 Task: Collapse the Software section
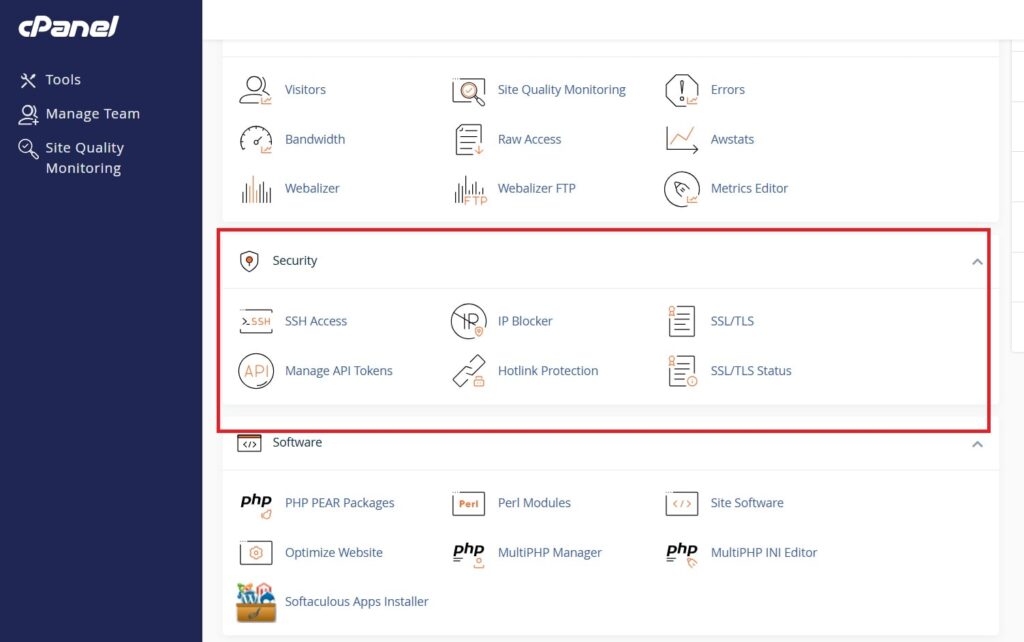coord(978,442)
